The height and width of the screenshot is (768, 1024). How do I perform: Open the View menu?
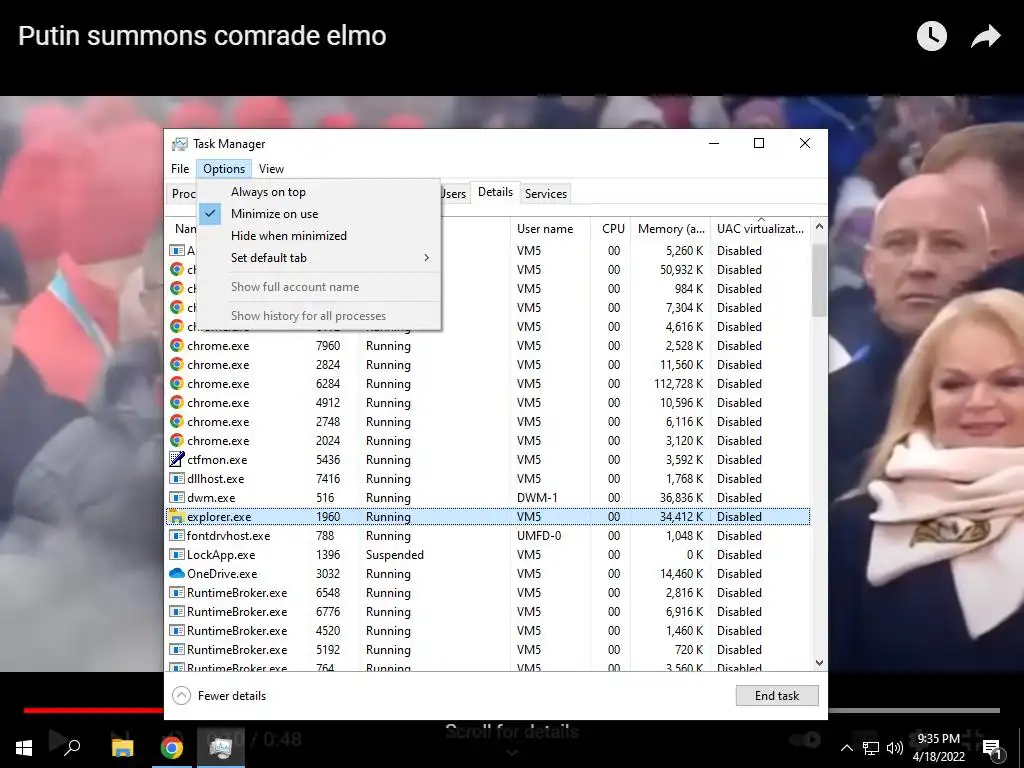pos(271,168)
